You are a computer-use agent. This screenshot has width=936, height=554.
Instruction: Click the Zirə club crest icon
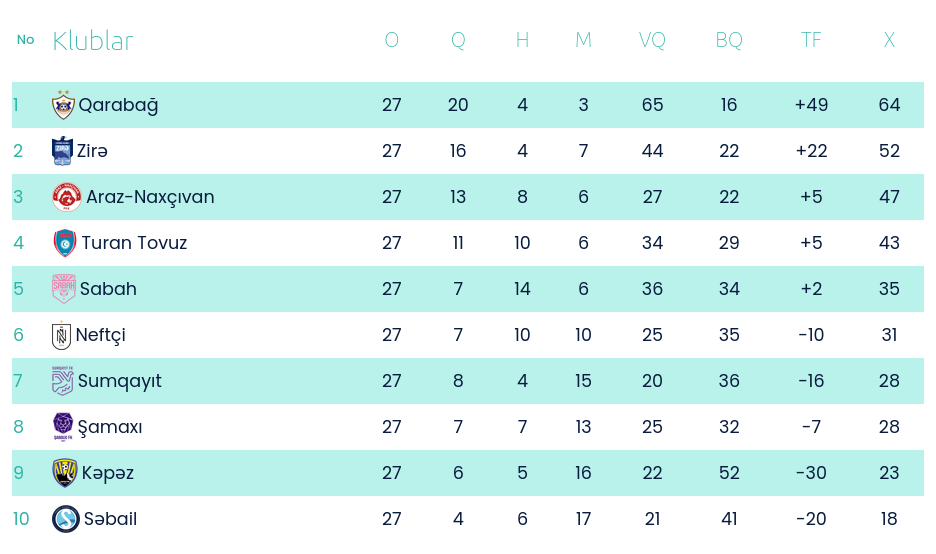pos(62,151)
